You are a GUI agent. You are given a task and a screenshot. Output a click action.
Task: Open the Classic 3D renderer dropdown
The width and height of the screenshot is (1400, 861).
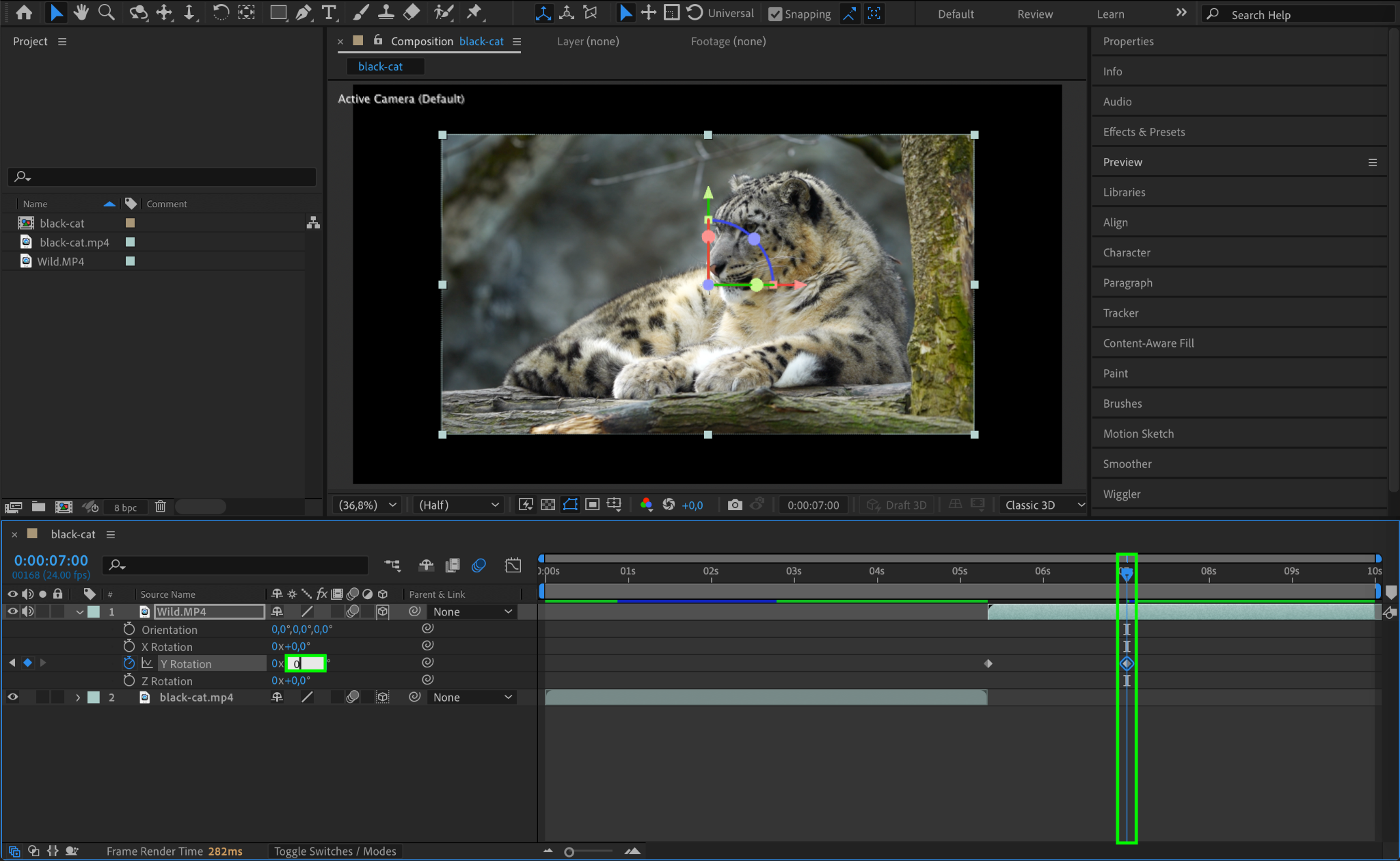[x=1043, y=505]
